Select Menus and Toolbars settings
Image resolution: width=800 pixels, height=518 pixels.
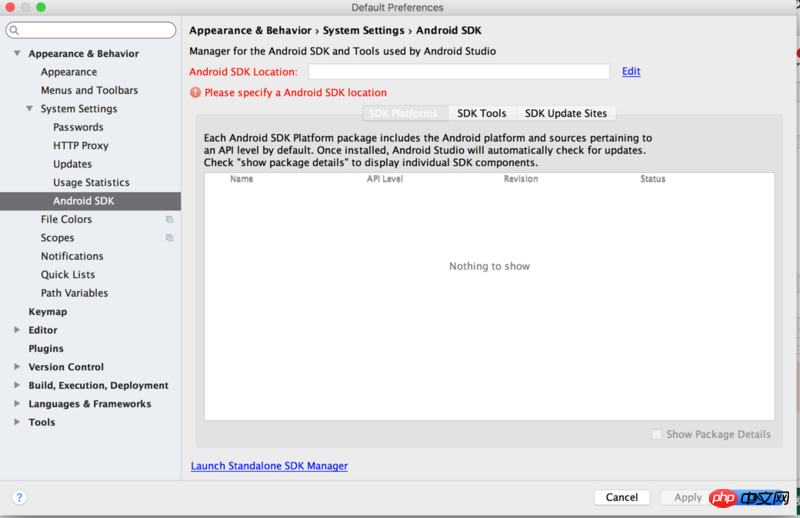[89, 90]
